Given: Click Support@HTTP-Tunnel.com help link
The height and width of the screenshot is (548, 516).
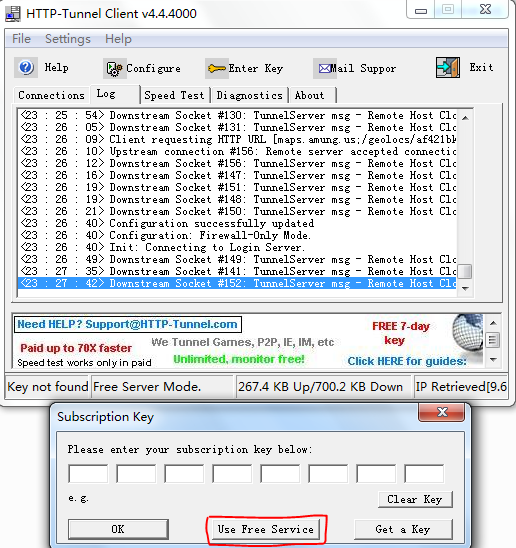Looking at the screenshot, I should point(128,324).
